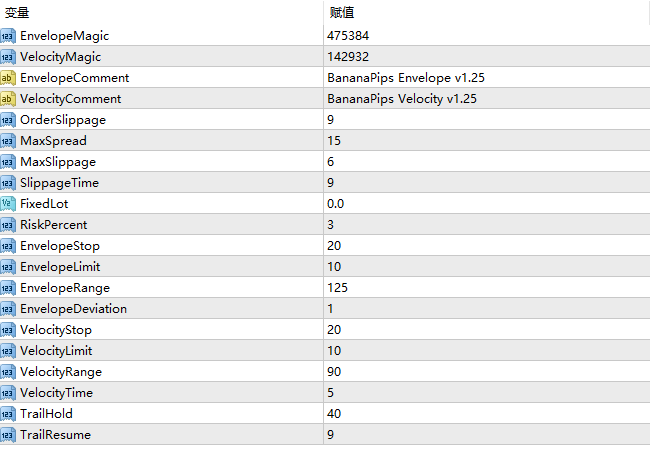Click the double-type icon beside FixedLot
Viewport: 650px width, 453px height.
click(x=8, y=204)
